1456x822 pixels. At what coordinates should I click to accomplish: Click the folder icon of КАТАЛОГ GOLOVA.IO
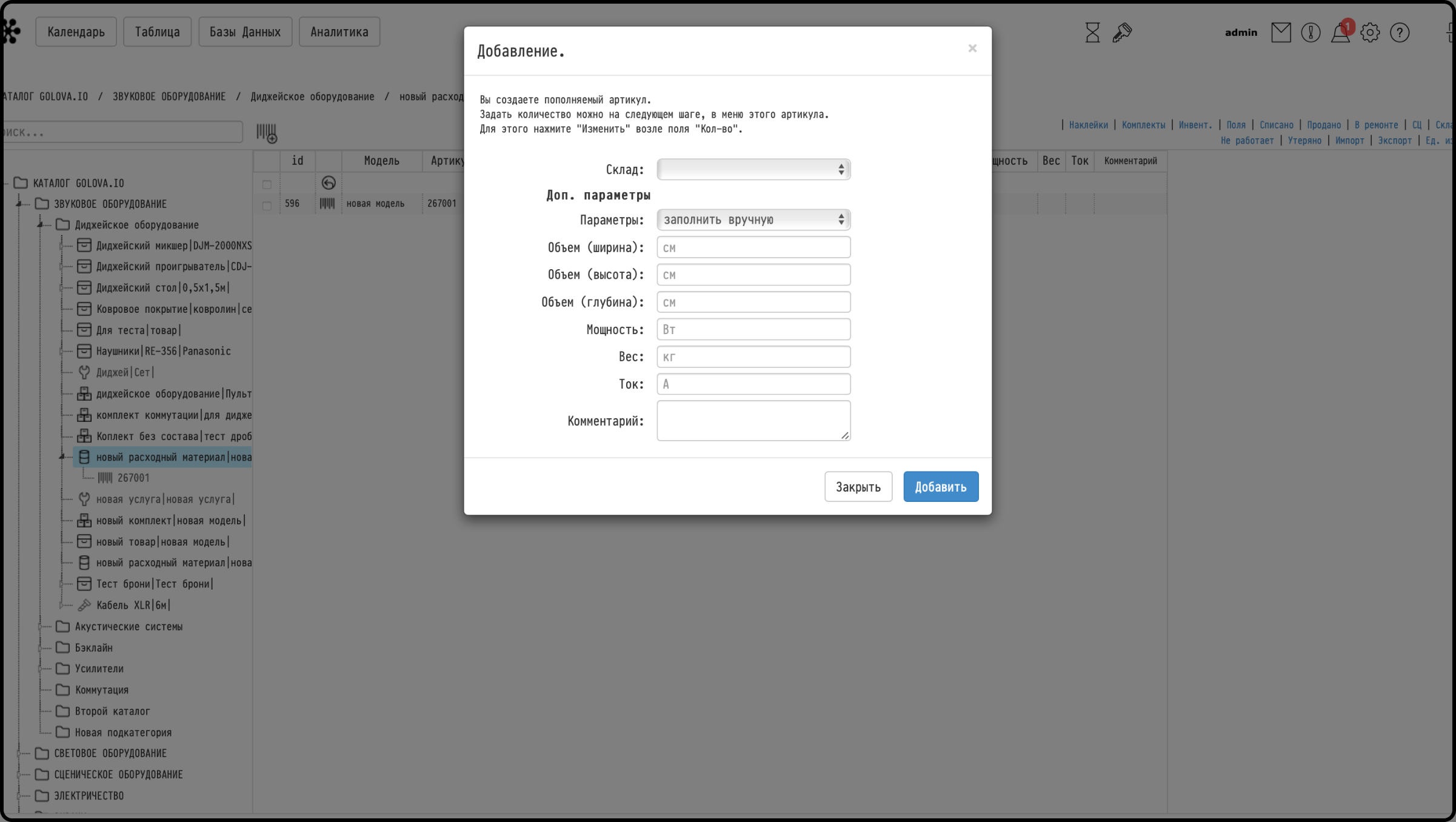pos(21,183)
